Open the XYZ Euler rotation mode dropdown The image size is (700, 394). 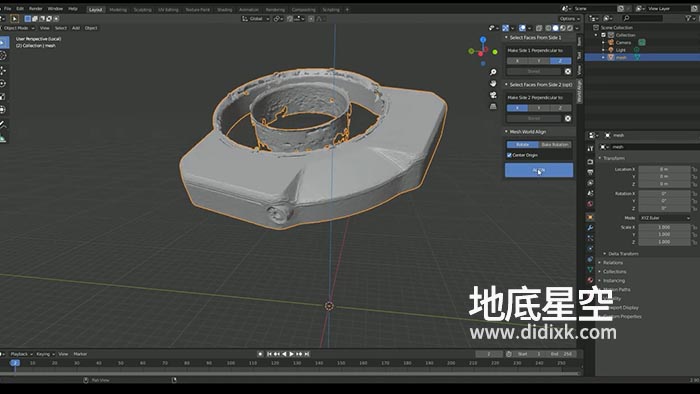(x=665, y=218)
